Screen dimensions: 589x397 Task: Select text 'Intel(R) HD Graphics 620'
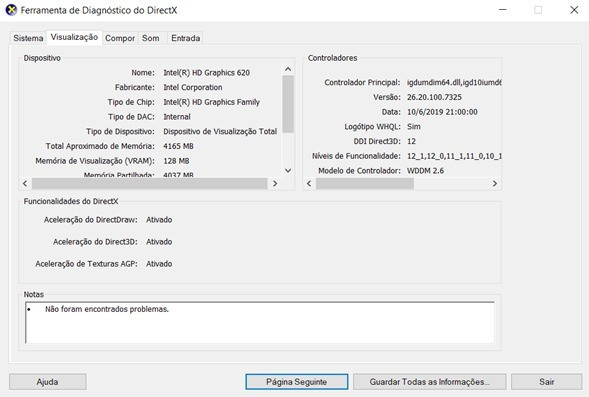206,73
